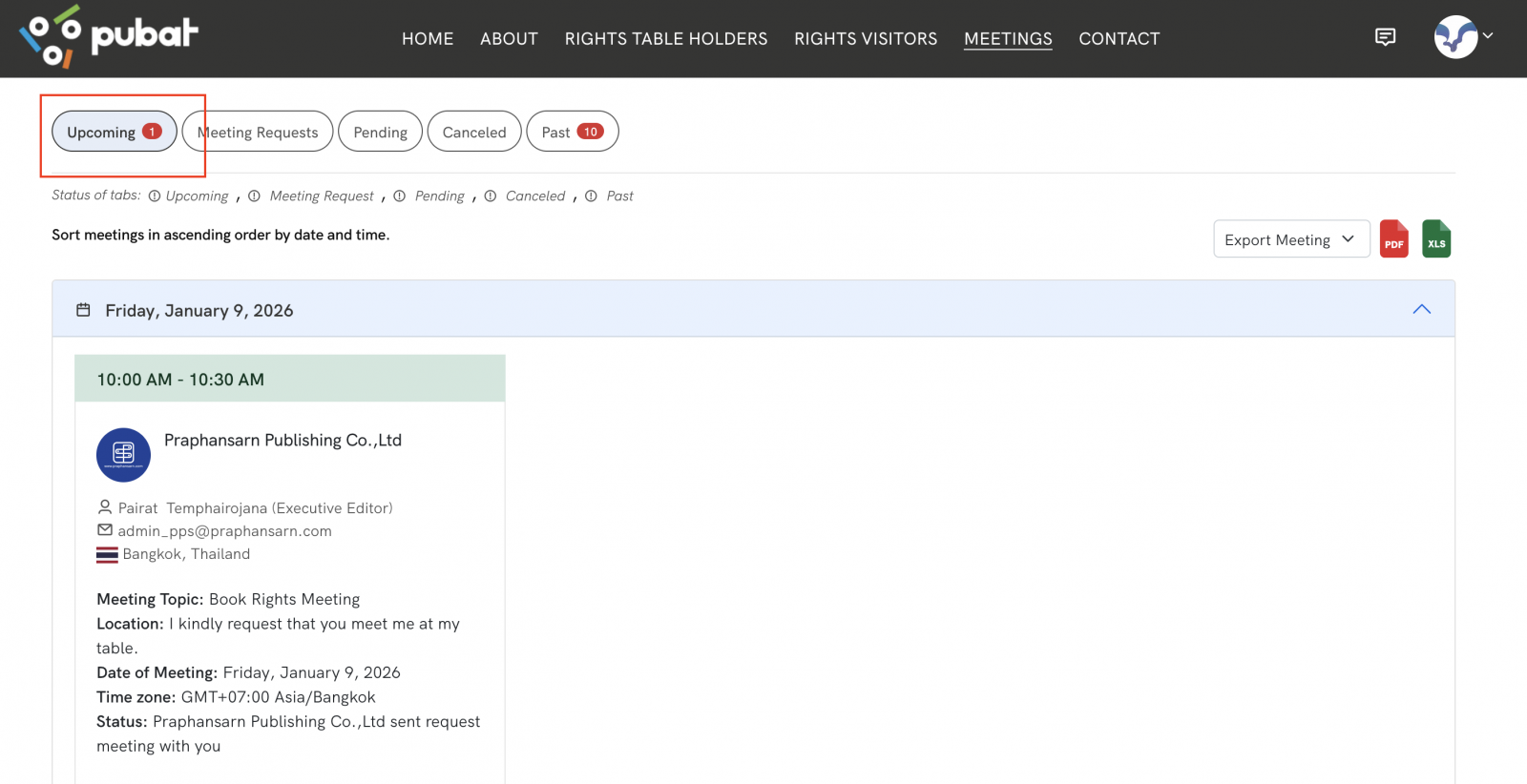
Task: Switch to the Canceled tab
Action: click(x=474, y=132)
